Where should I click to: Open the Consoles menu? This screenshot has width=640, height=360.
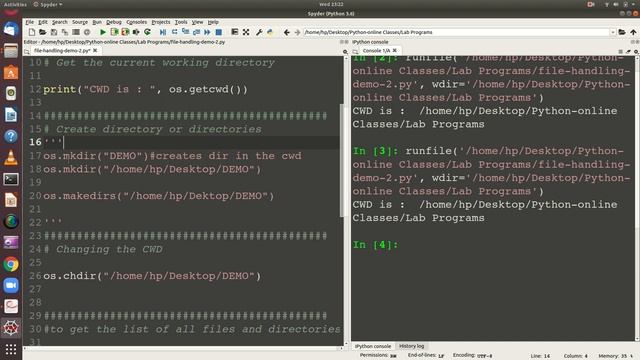coord(136,22)
